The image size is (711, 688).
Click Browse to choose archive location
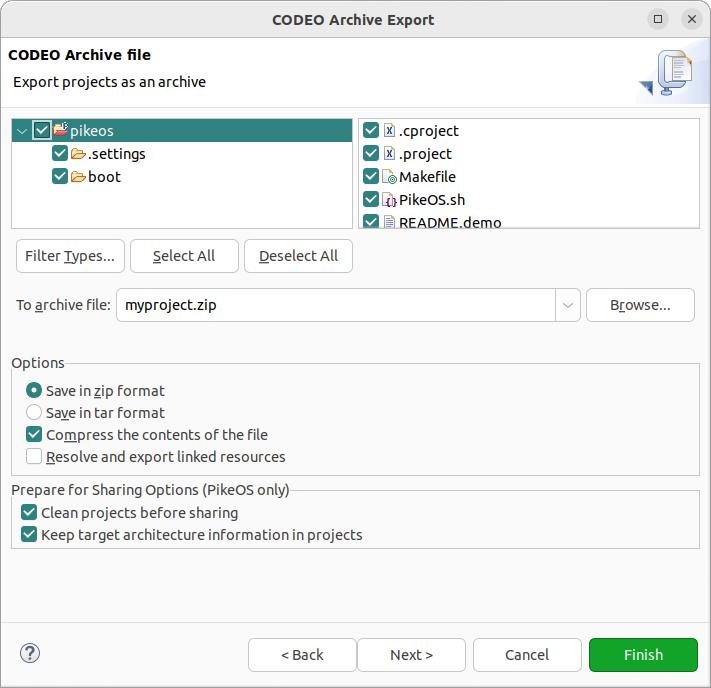640,305
